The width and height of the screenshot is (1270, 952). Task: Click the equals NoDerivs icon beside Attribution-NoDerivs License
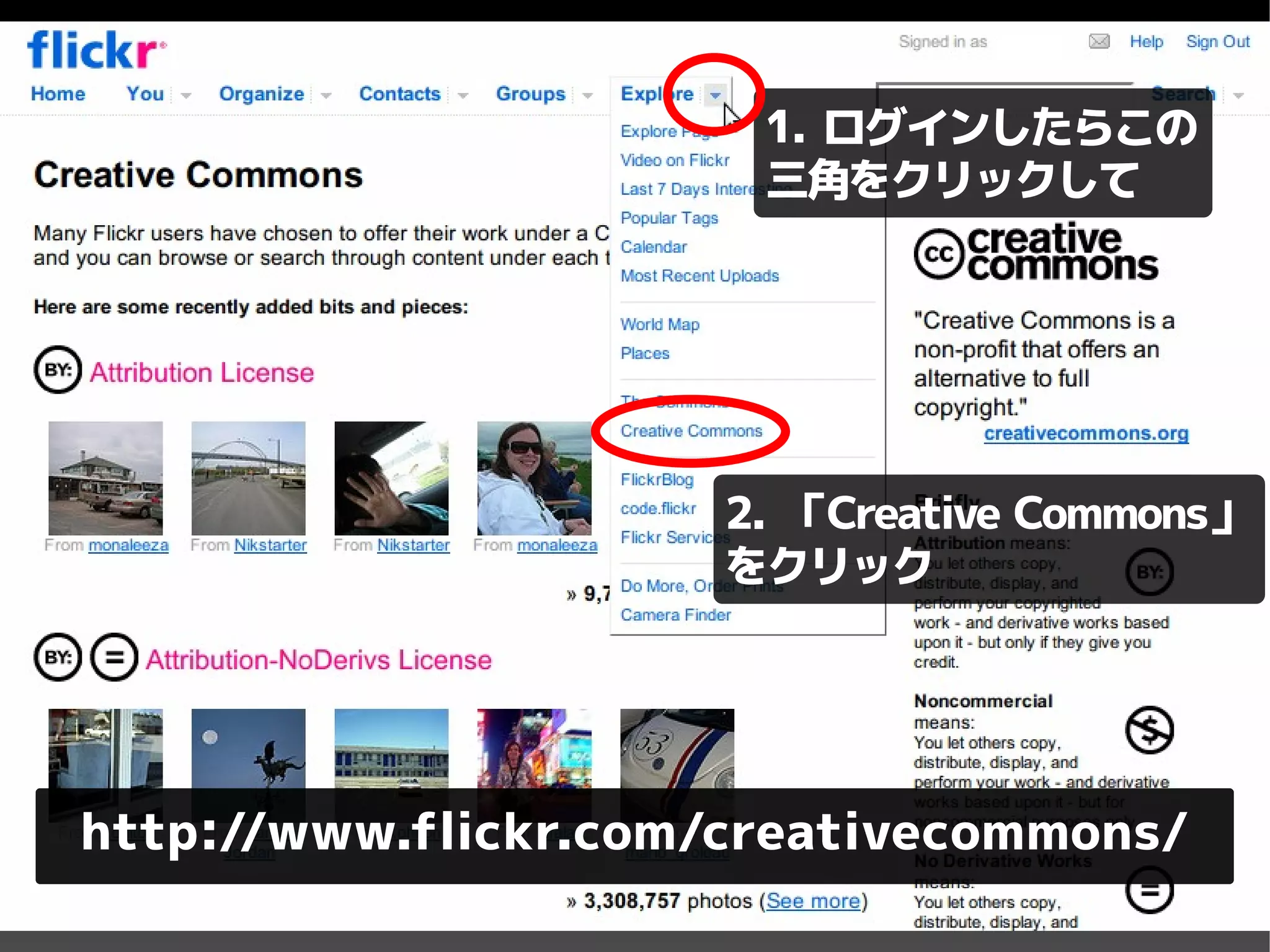tap(114, 657)
